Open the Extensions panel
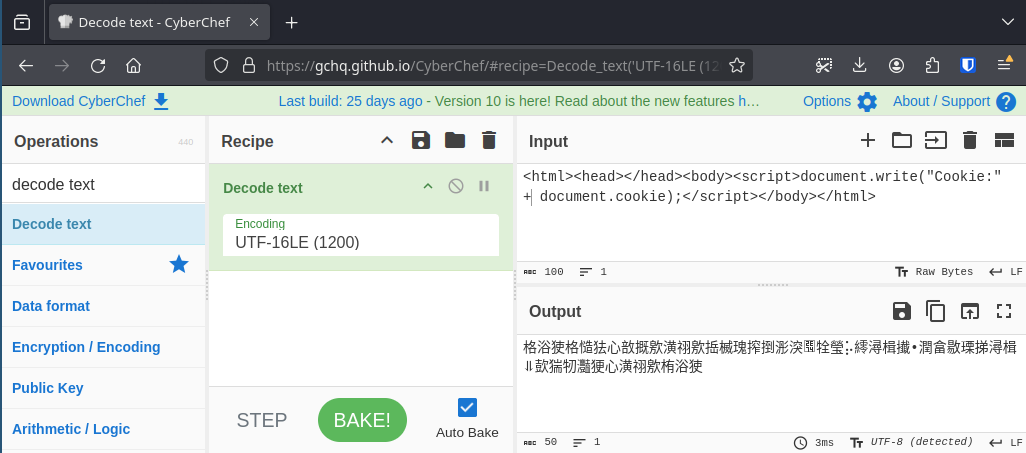 pyautogui.click(x=932, y=65)
